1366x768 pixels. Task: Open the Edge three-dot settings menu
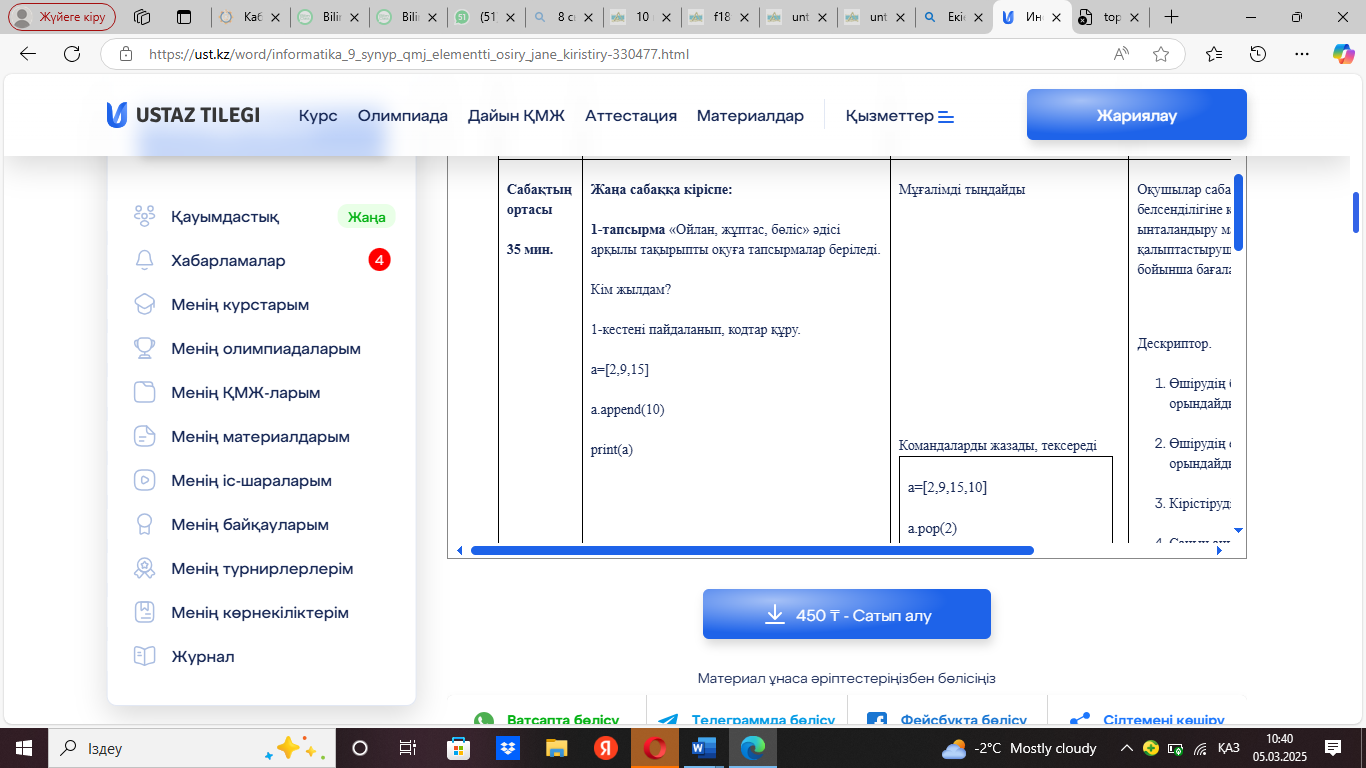(x=1302, y=54)
